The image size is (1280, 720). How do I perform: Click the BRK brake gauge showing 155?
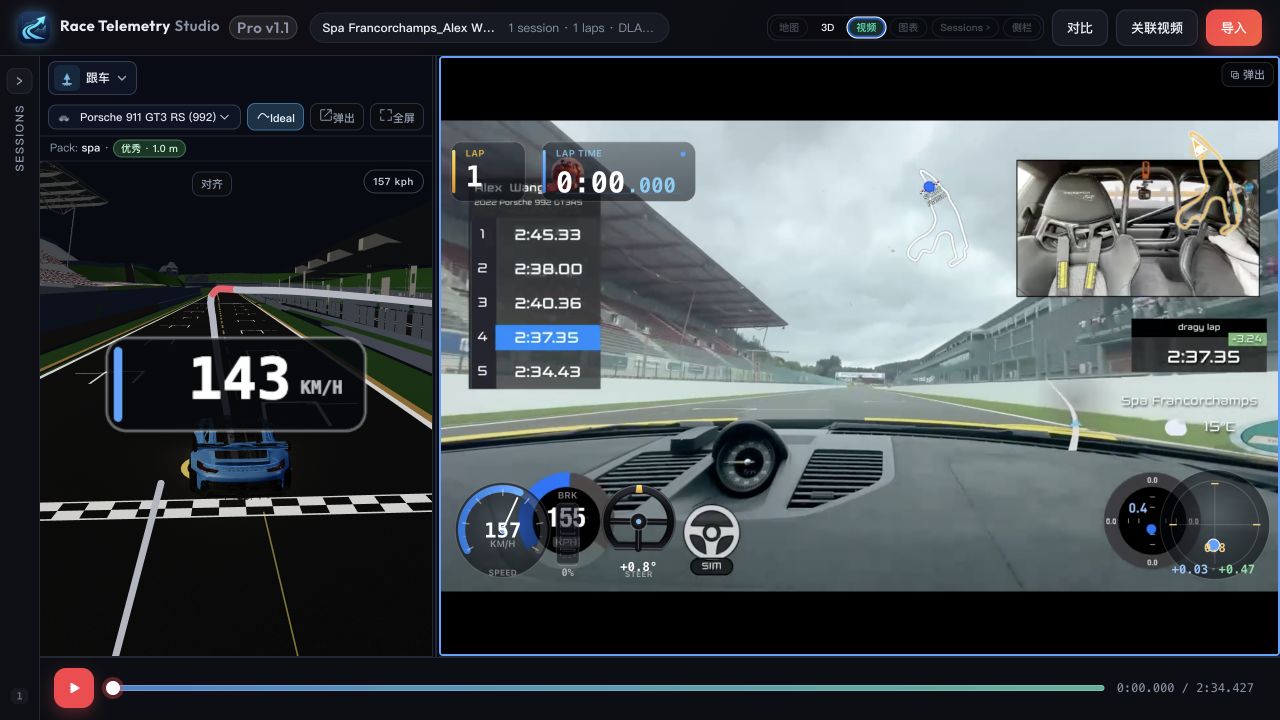[566, 518]
